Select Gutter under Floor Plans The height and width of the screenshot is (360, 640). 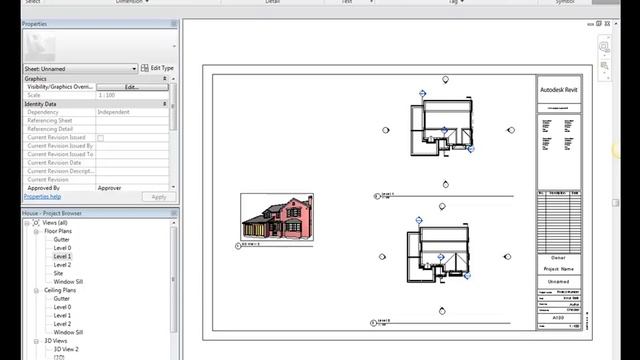pyautogui.click(x=62, y=240)
